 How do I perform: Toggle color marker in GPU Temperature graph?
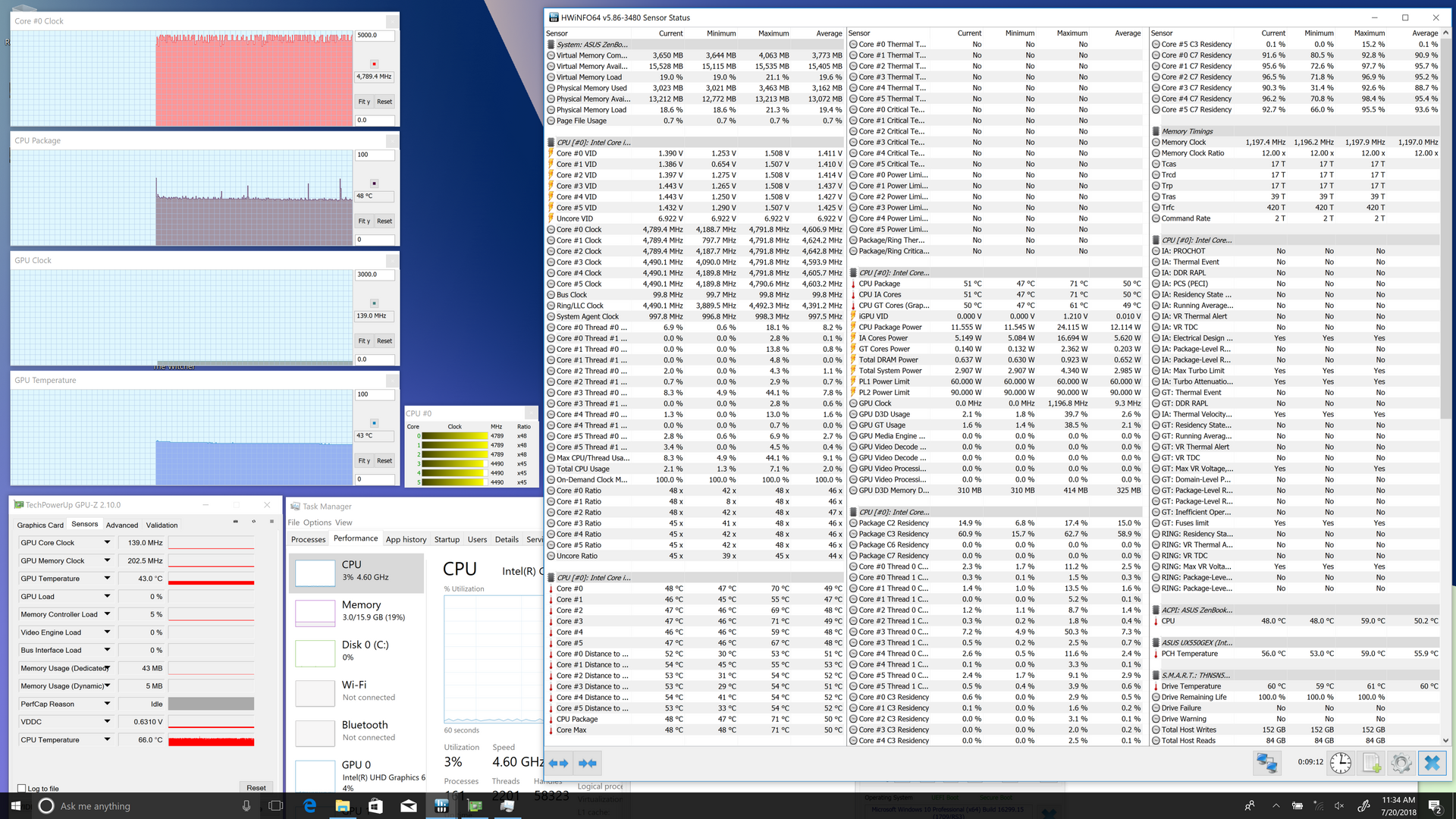(374, 423)
